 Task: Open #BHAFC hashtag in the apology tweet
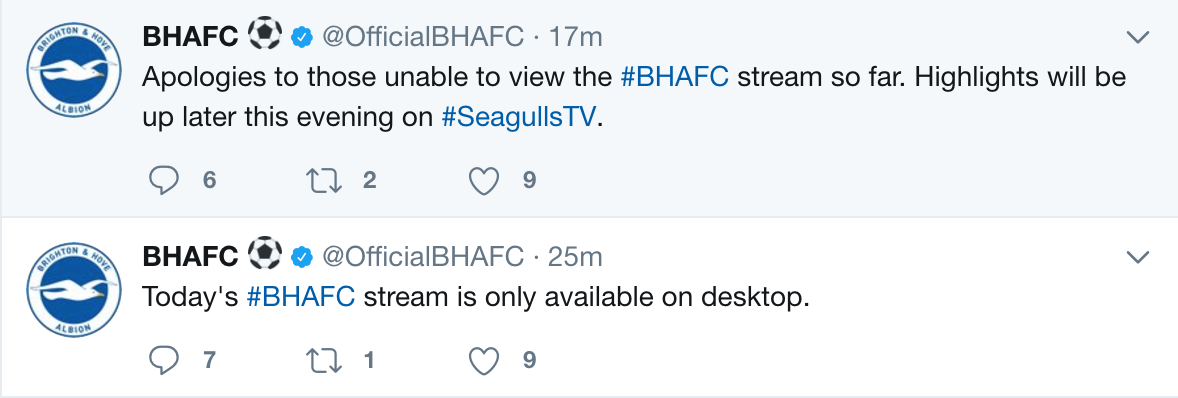click(x=675, y=77)
